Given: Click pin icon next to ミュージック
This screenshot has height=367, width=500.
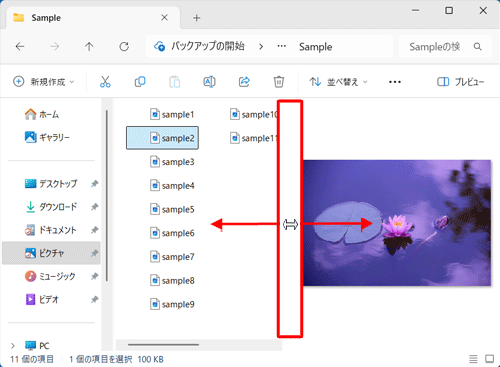Looking at the screenshot, I should pyautogui.click(x=95, y=276).
